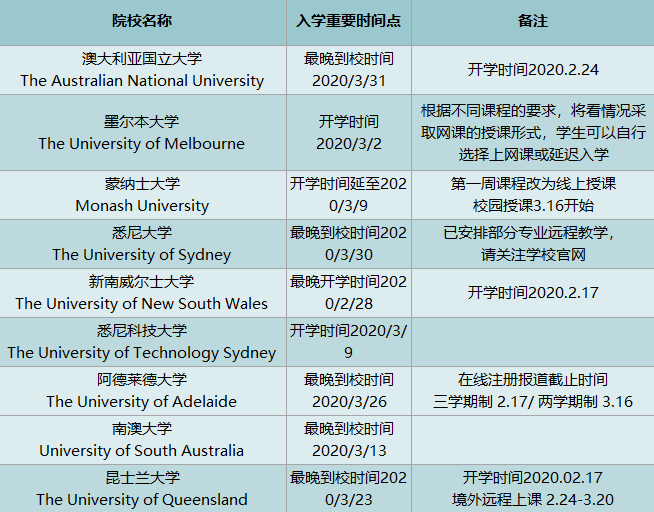Click the date 2020/3/26
The height and width of the screenshot is (512, 654).
point(349,402)
